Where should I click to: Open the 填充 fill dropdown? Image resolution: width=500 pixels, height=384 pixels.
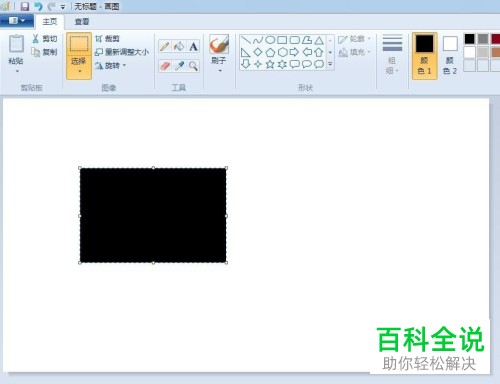(x=354, y=52)
